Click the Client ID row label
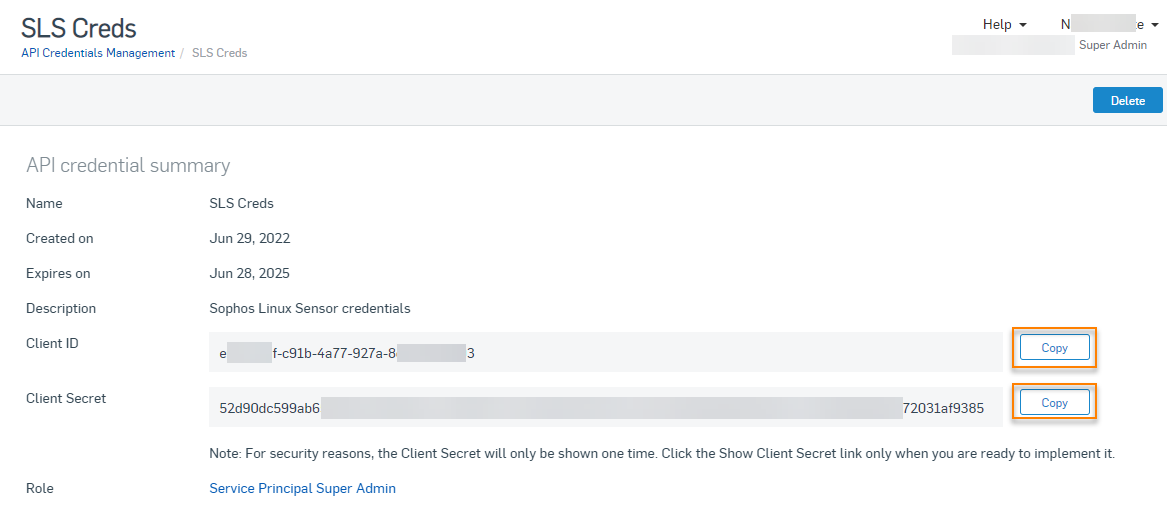 point(52,343)
